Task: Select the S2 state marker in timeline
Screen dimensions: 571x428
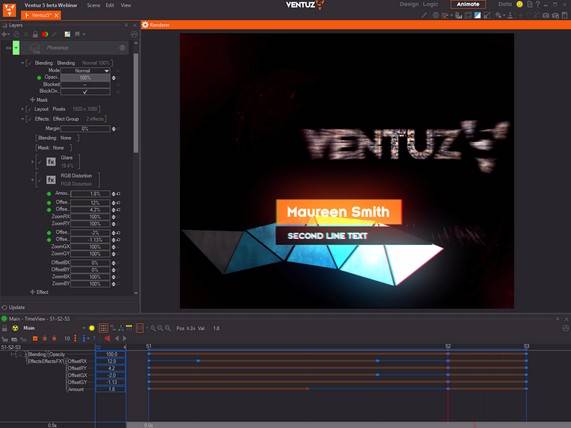Action: [448, 346]
